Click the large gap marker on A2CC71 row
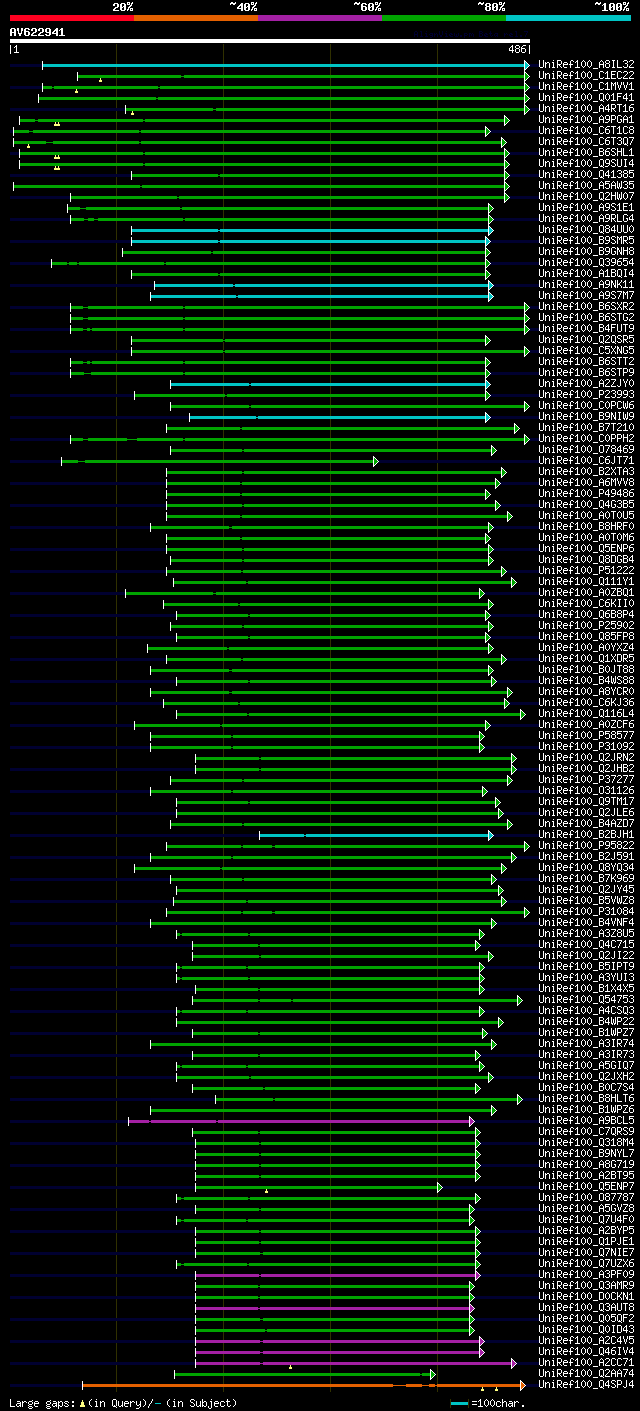Screen dimensions: 640x1411 291,1367
